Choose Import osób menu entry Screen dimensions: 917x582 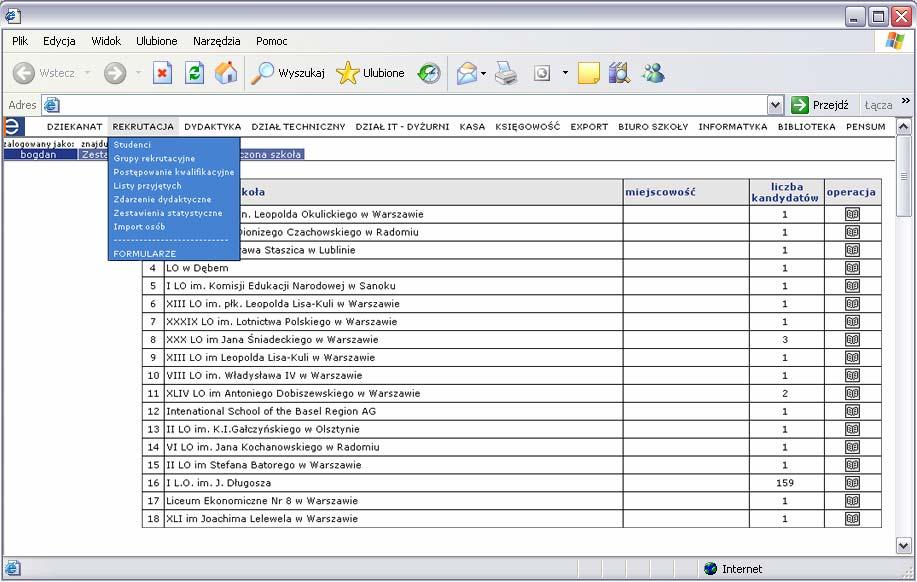[139, 226]
